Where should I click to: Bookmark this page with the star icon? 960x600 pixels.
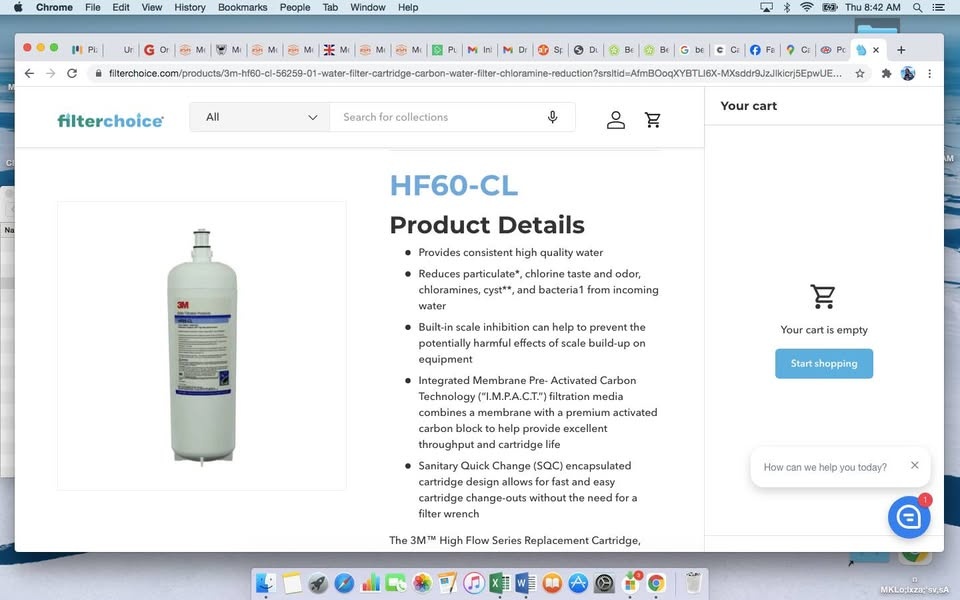pyautogui.click(x=860, y=73)
